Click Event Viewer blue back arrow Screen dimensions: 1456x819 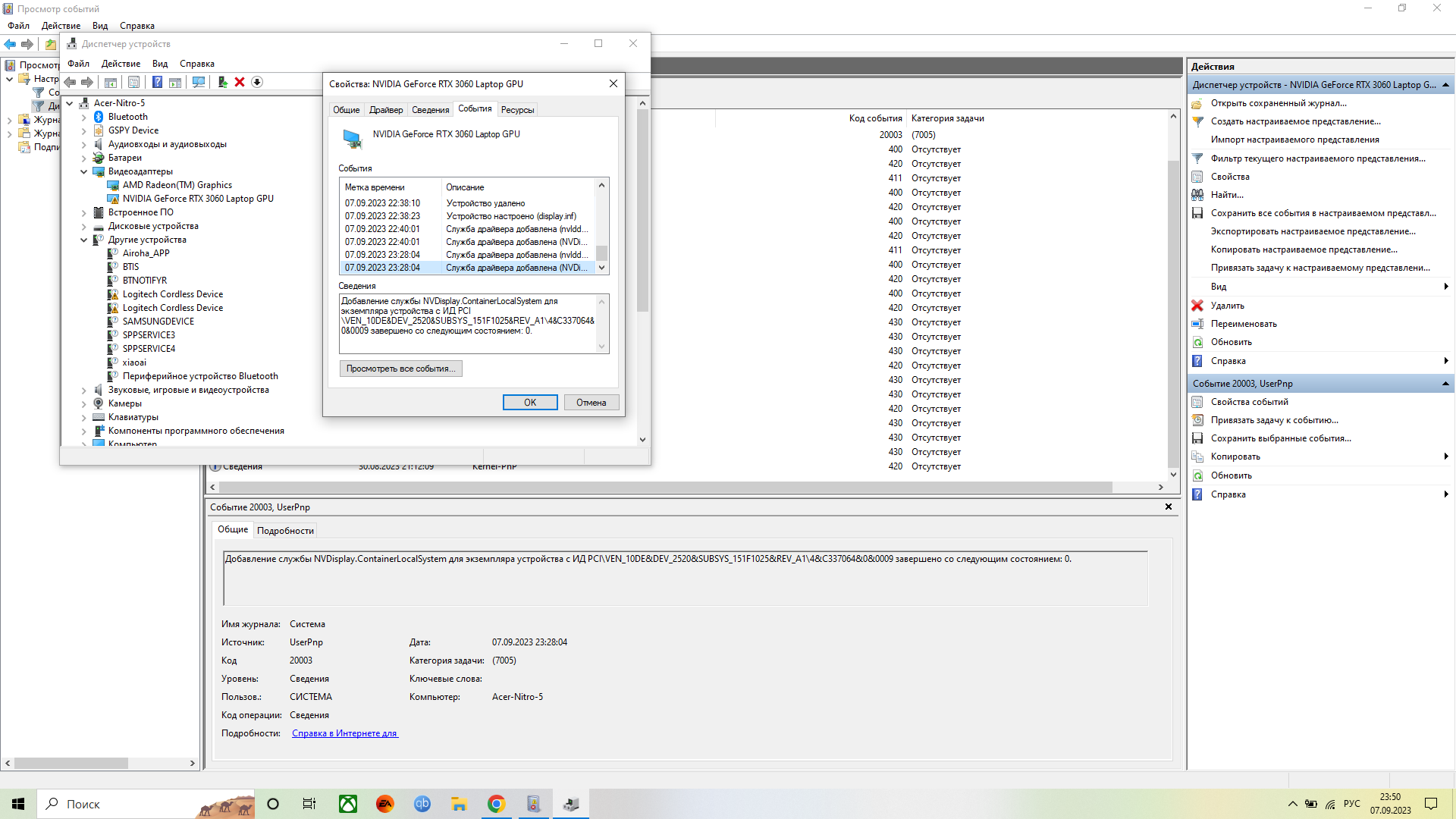[10, 44]
